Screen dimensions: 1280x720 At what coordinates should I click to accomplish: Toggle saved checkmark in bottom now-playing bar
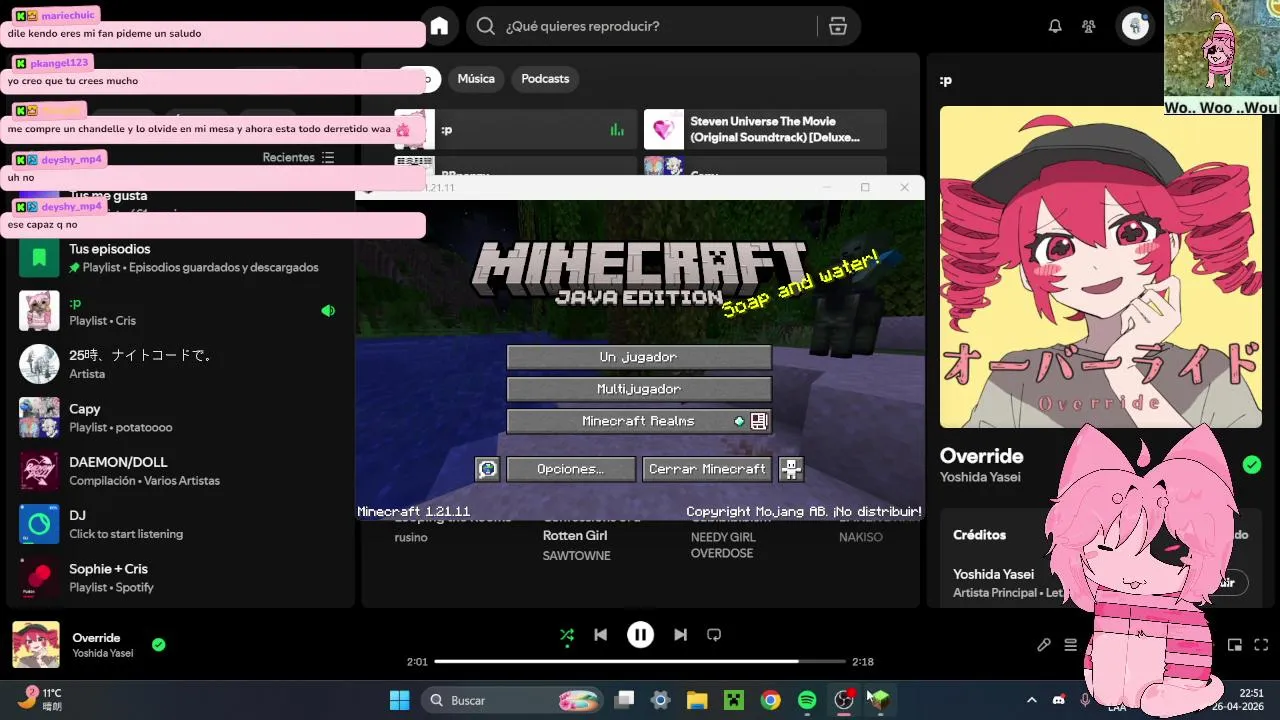coord(158,645)
